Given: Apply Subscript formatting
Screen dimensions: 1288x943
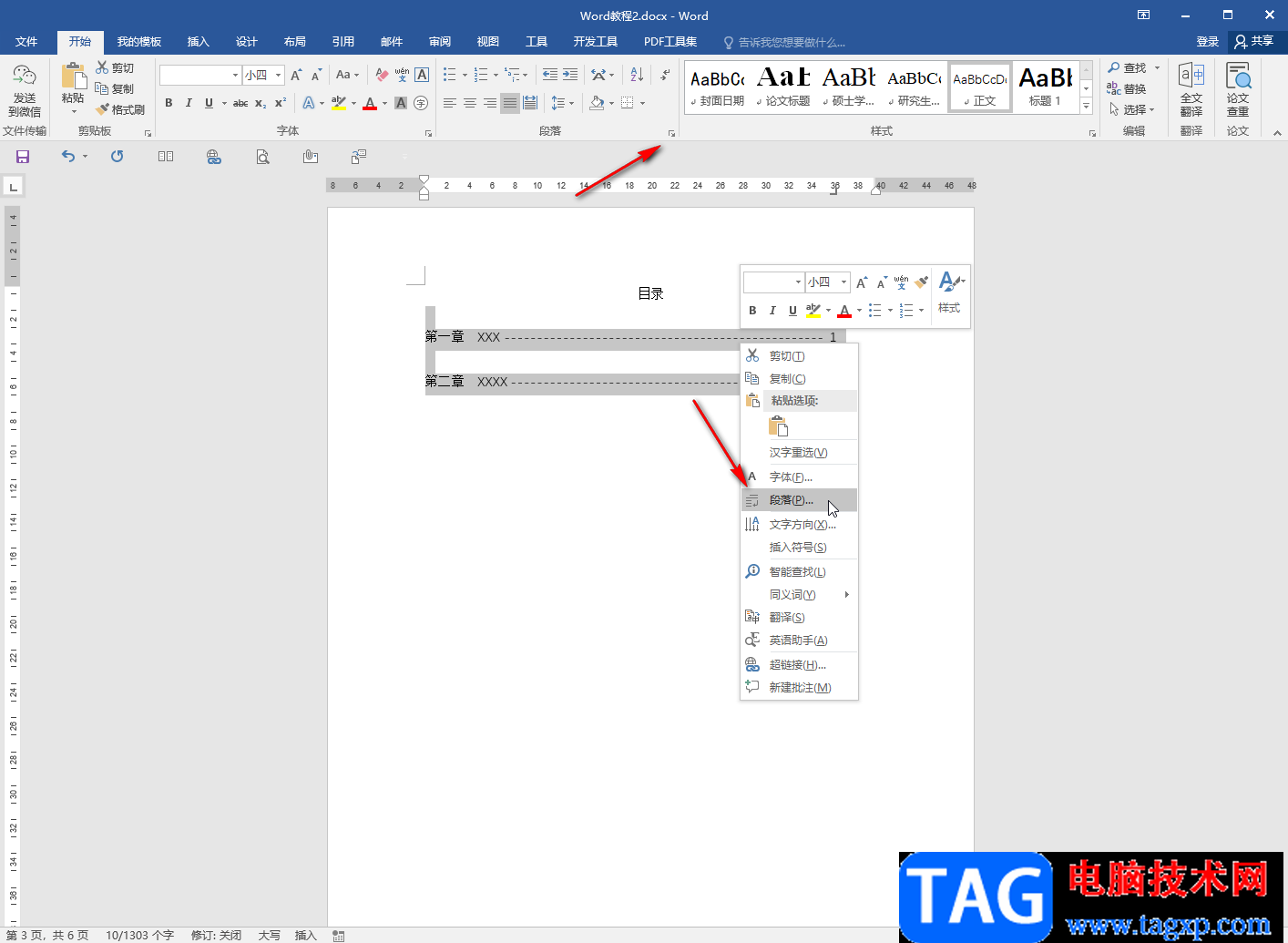Looking at the screenshot, I should tap(261, 103).
